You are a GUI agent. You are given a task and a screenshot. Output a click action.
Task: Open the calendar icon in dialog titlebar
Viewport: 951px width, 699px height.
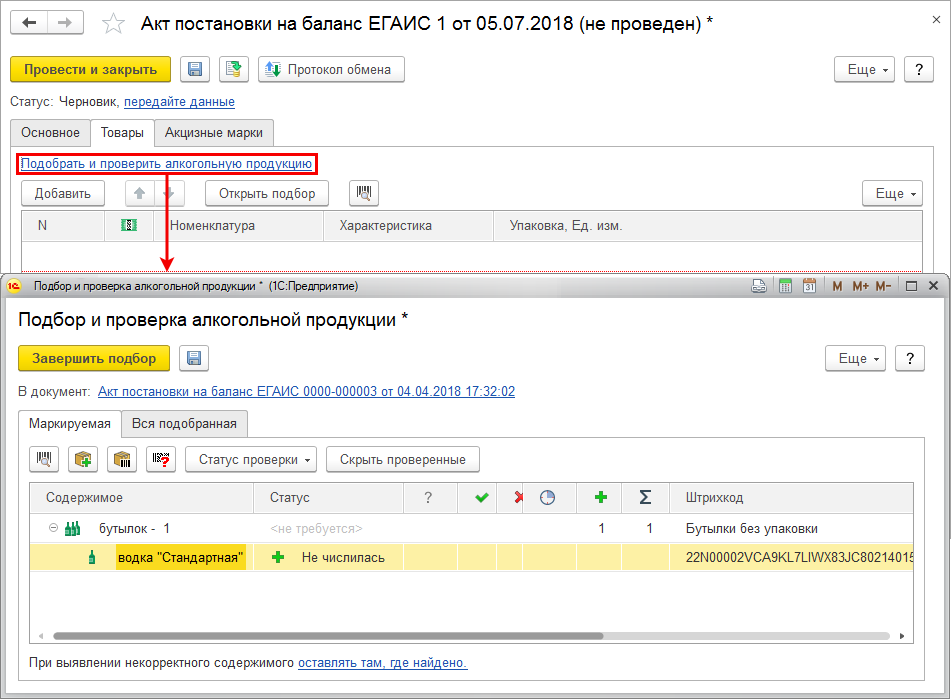(809, 286)
